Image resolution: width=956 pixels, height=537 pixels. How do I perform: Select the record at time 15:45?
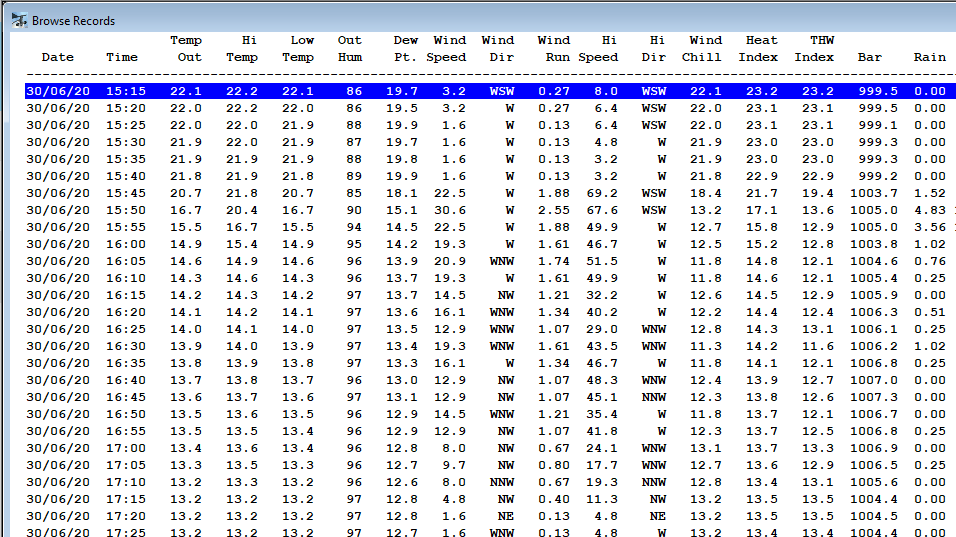tap(490, 193)
